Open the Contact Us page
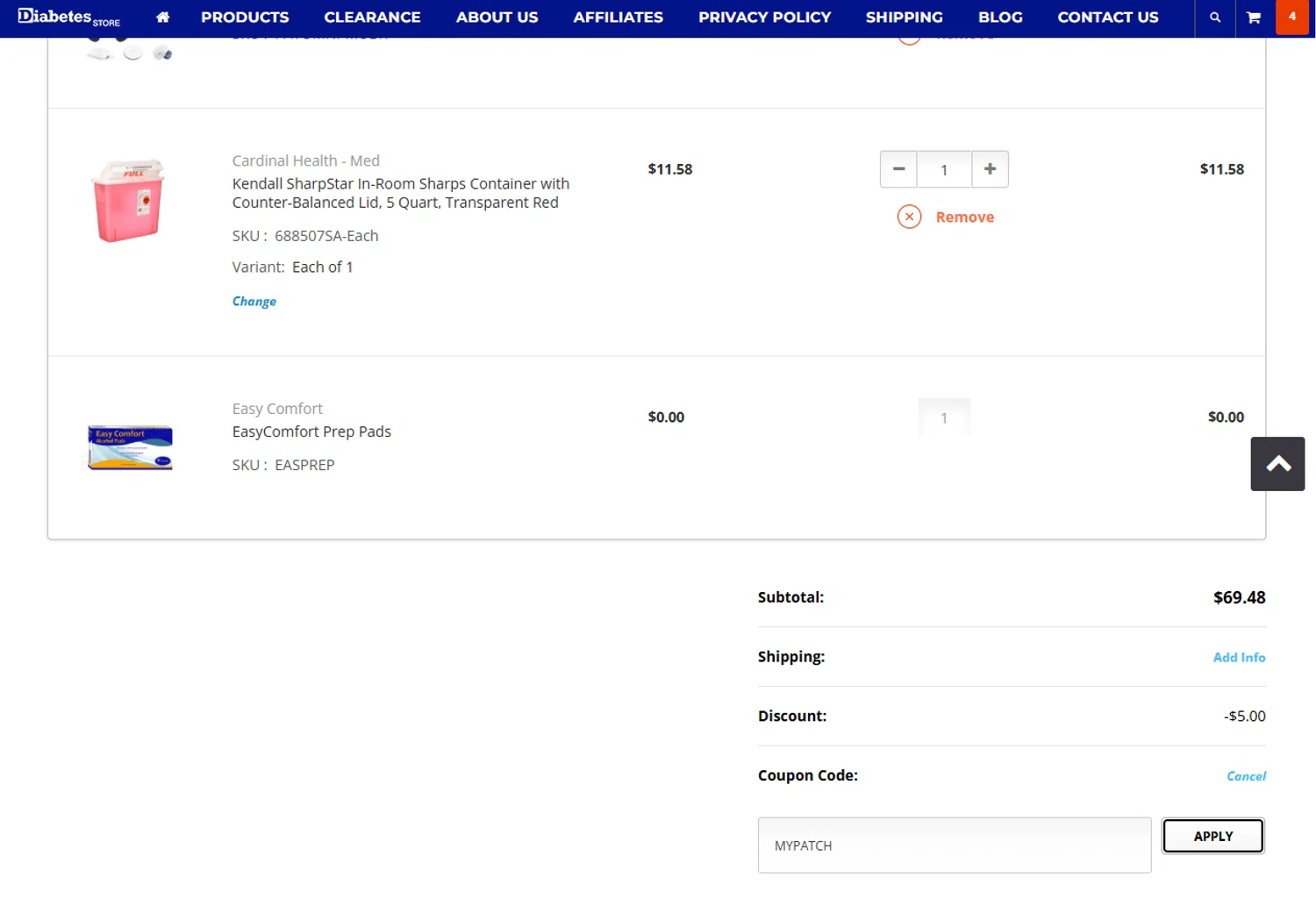The height and width of the screenshot is (906, 1316). point(1107,17)
